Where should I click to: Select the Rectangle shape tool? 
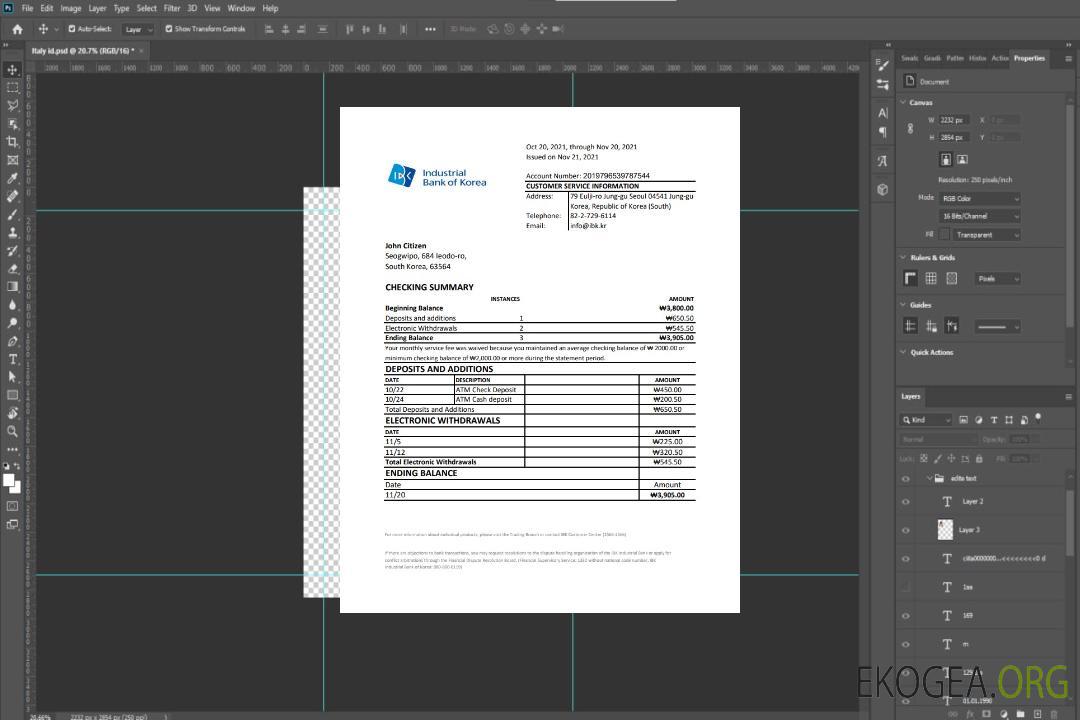12,395
